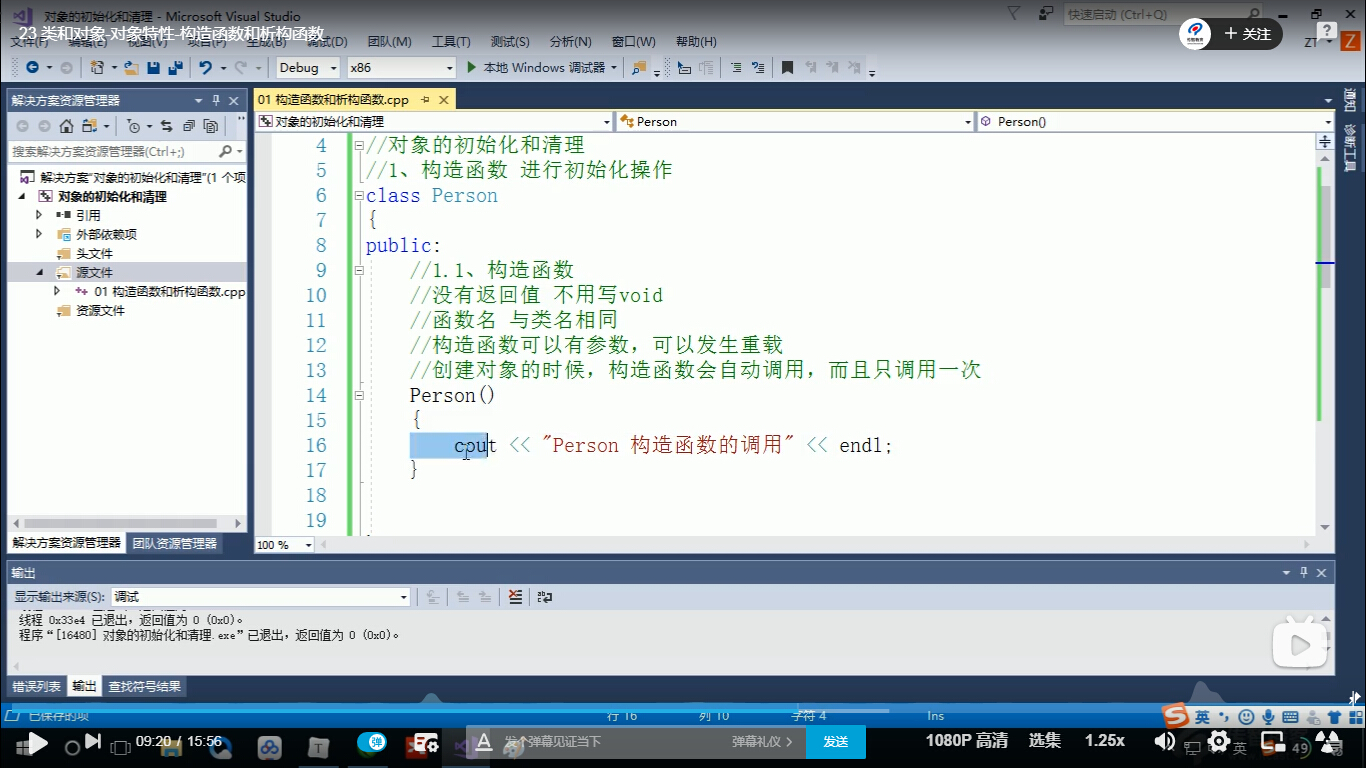Toggle word wrap in output panel
Viewport: 1366px width, 768px height.
545,597
